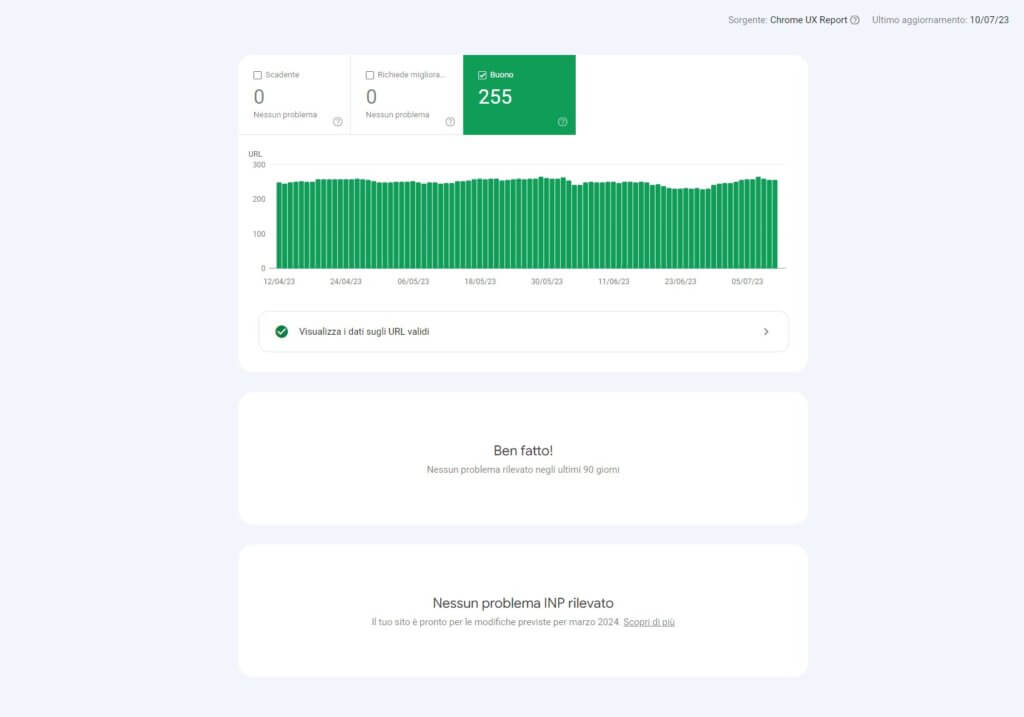Click chart date label 18/05/23
The image size is (1024, 717).
click(480, 281)
